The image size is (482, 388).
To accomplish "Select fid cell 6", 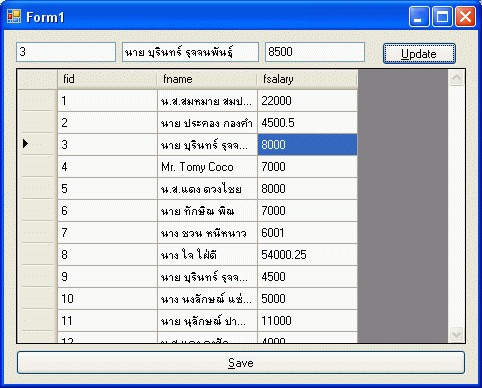I will [x=107, y=211].
